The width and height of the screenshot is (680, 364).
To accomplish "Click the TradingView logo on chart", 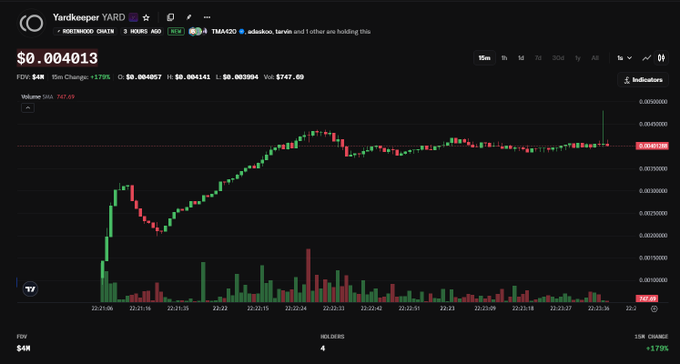I will pyautogui.click(x=30, y=289).
